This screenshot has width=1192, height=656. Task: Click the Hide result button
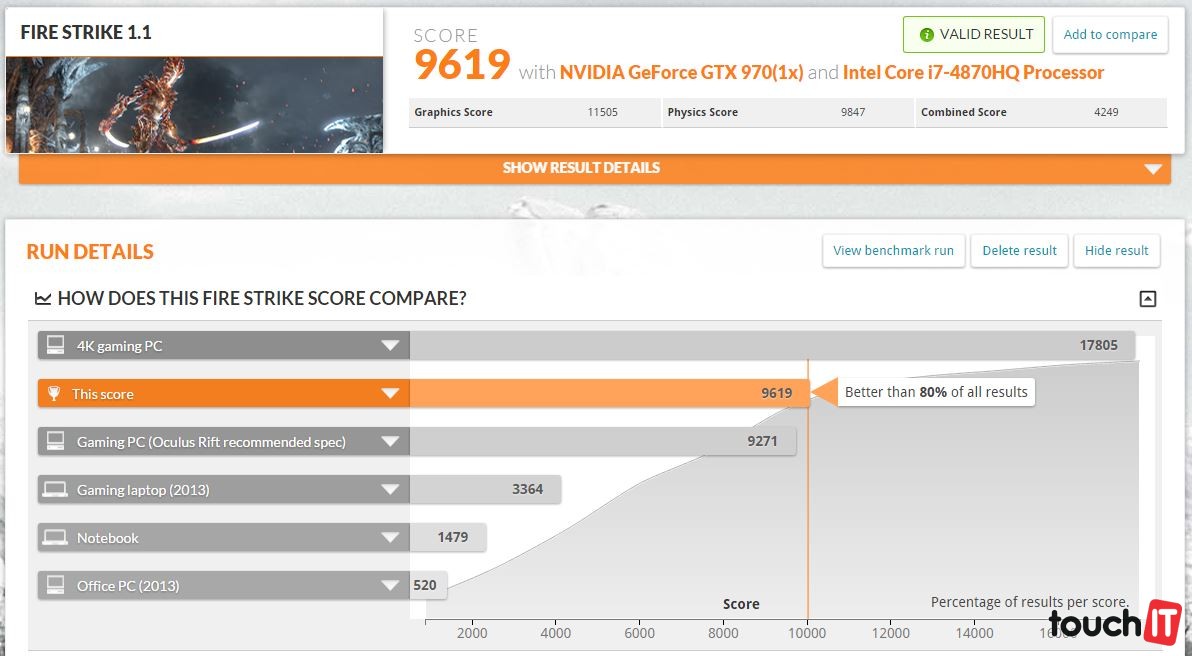(1116, 251)
